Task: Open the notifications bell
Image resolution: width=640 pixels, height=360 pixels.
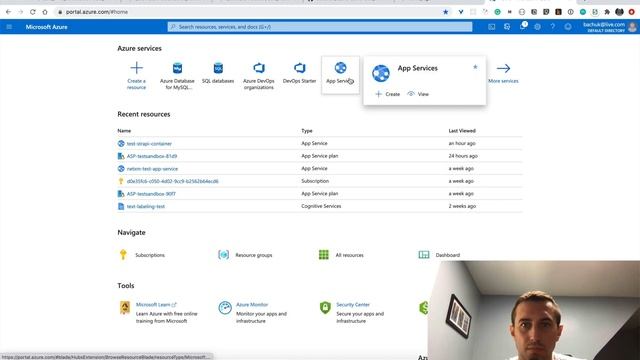Action: (522, 27)
